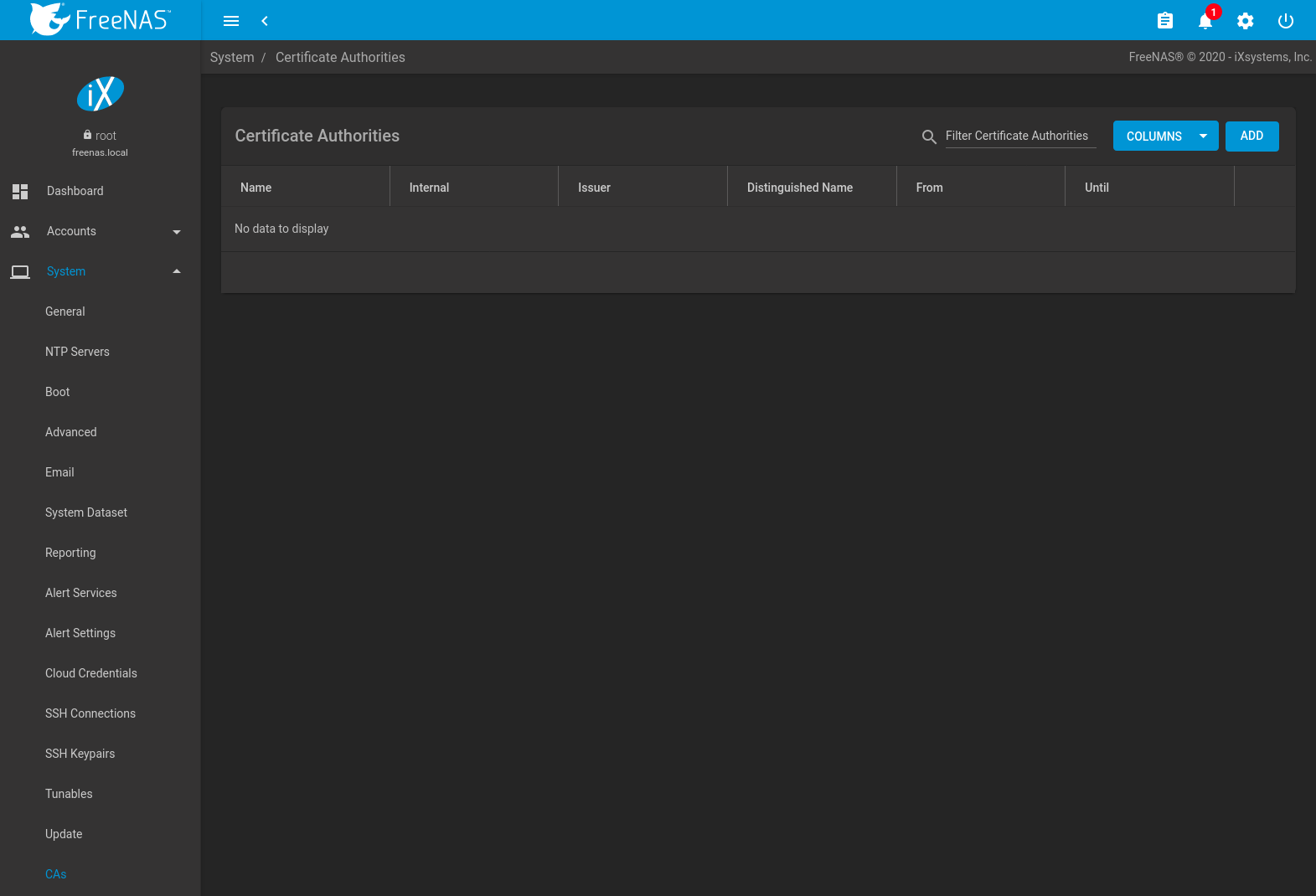
Task: Click the hamburger menu icon
Action: (x=231, y=21)
